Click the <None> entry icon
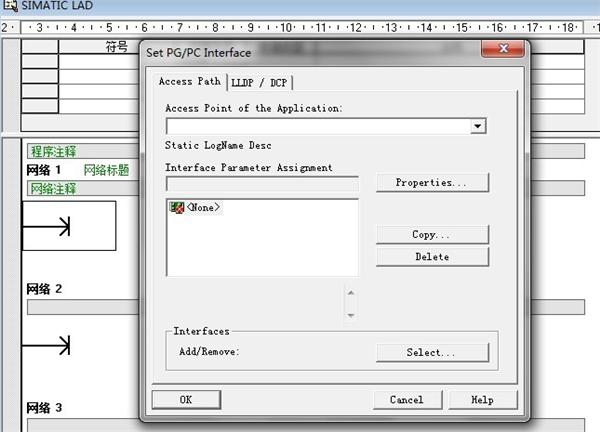600x432 pixels. (176, 207)
